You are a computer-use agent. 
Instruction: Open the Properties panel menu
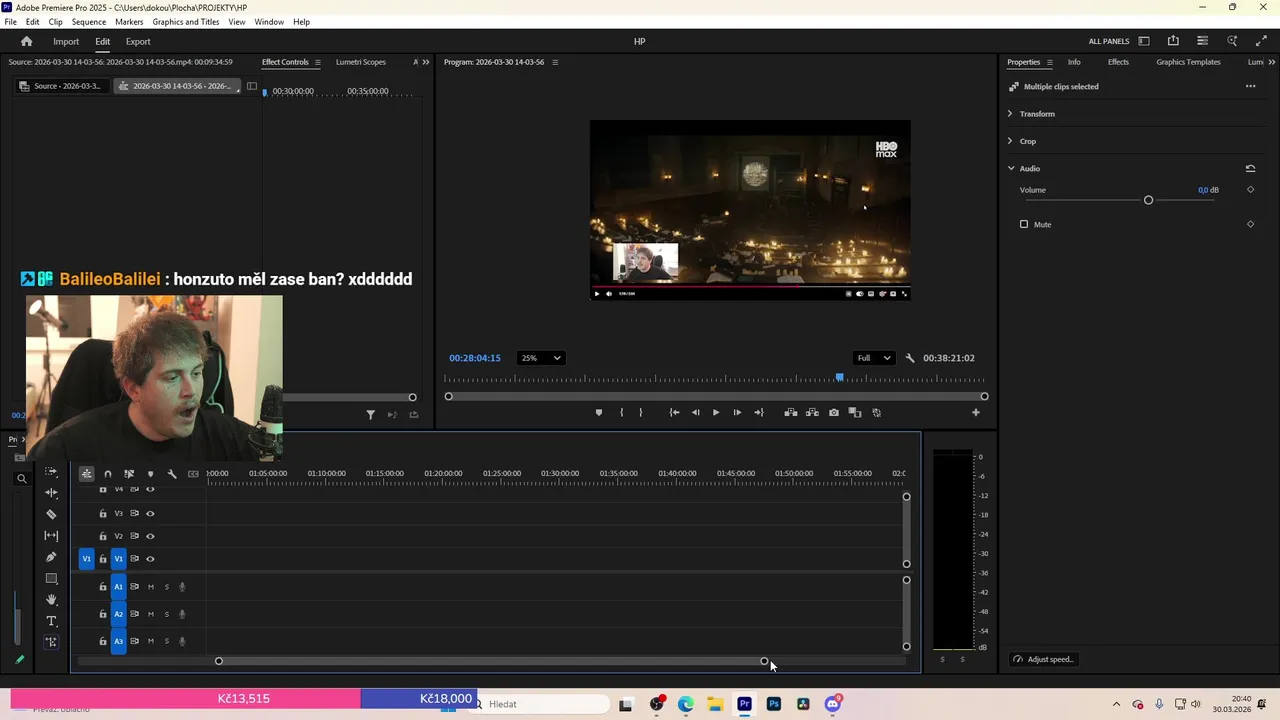(1050, 62)
